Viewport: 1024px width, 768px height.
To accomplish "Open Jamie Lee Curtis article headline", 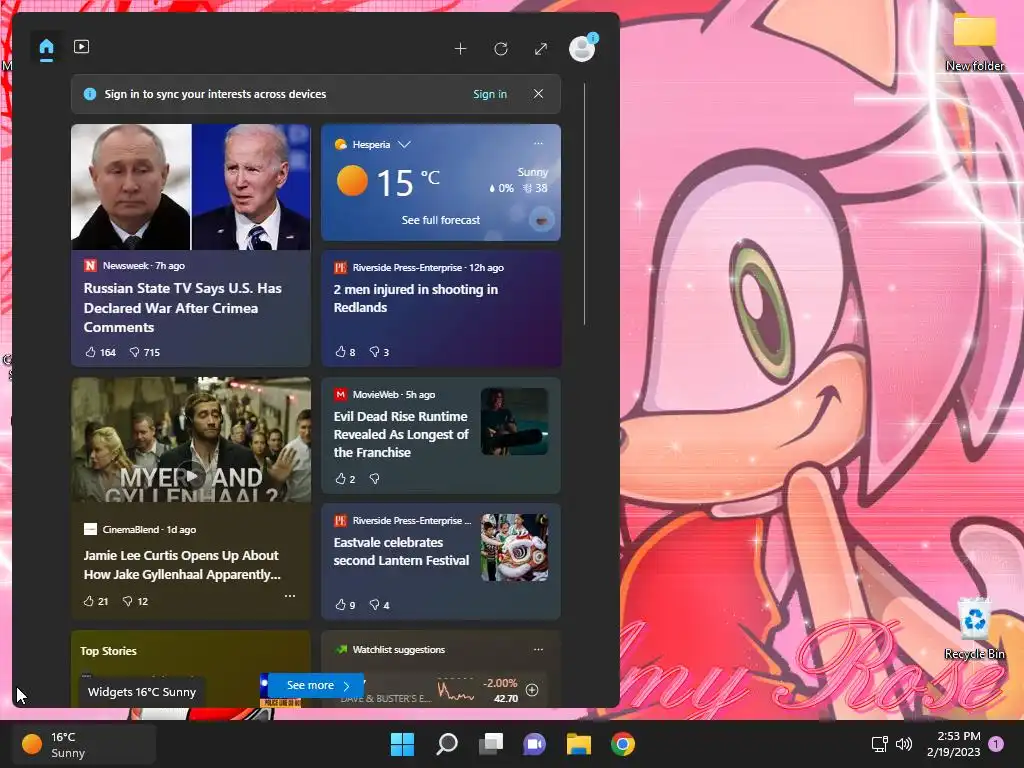I will [182, 565].
